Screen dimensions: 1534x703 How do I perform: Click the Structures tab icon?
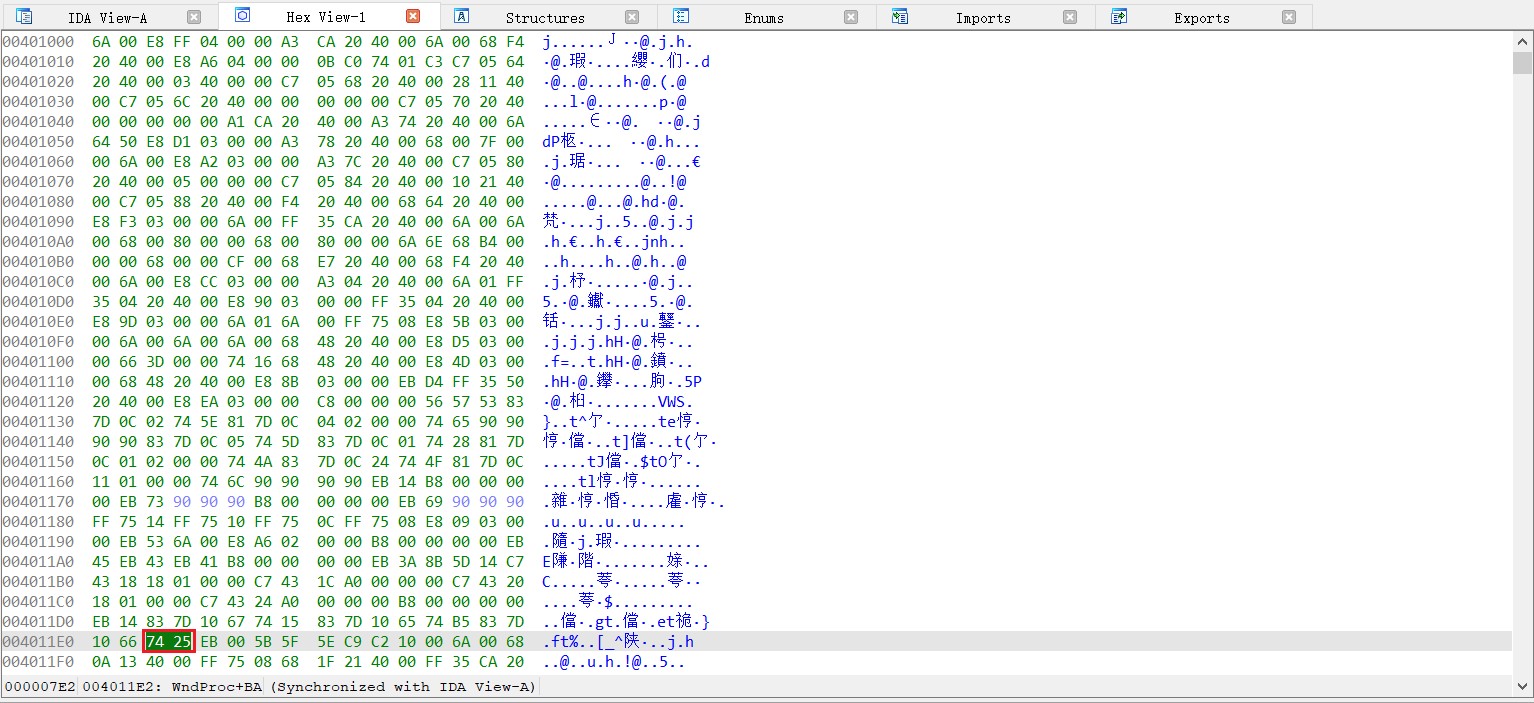coord(461,16)
